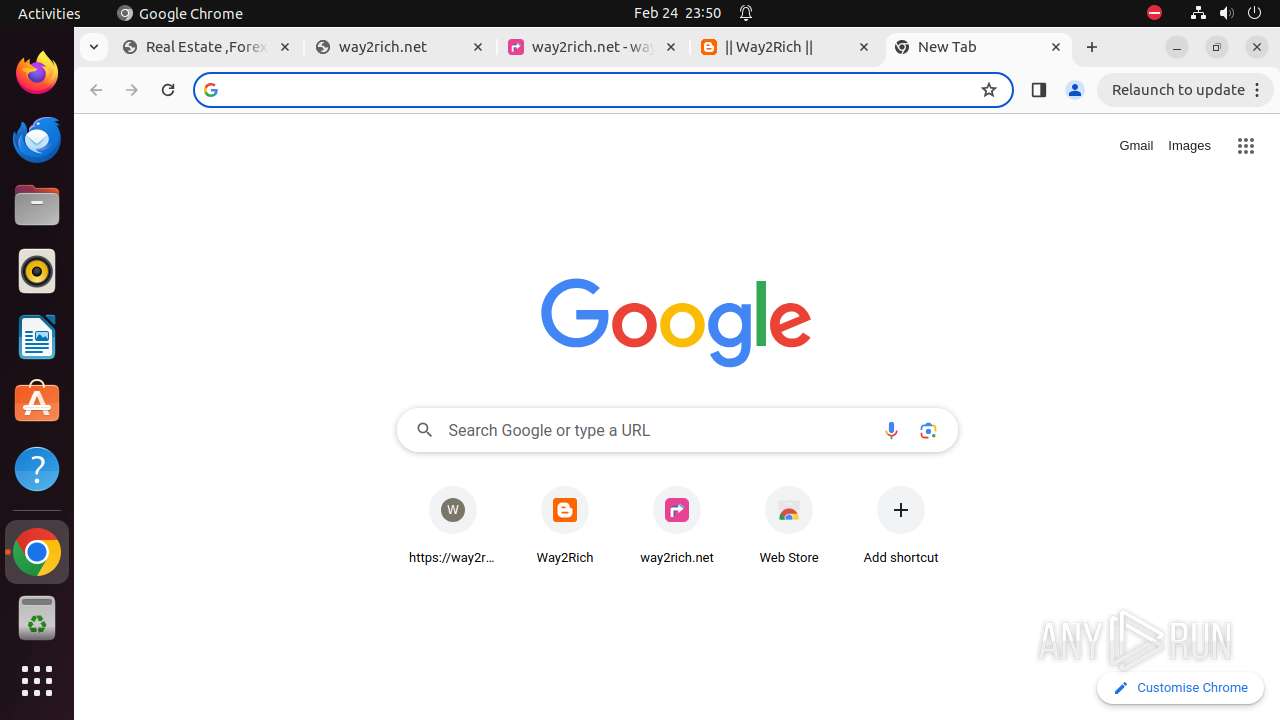The width and height of the screenshot is (1280, 720).
Task: Reload the current page
Action: click(168, 90)
